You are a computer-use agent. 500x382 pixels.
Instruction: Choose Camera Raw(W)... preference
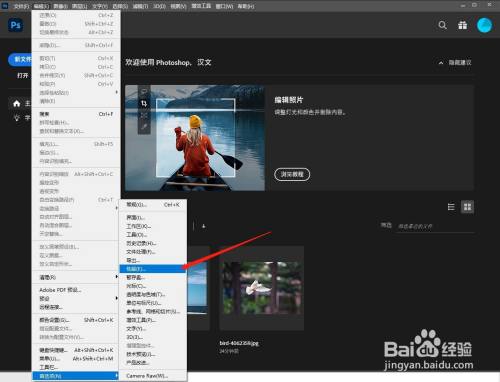(x=153, y=376)
